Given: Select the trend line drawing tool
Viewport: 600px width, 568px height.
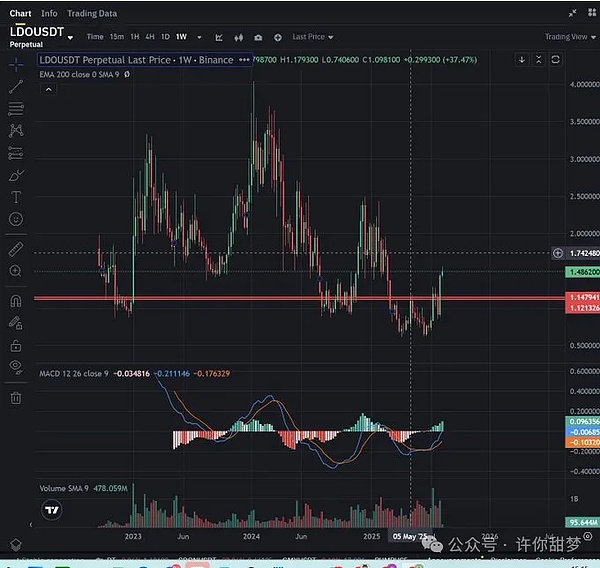Looking at the screenshot, I should pos(16,86).
